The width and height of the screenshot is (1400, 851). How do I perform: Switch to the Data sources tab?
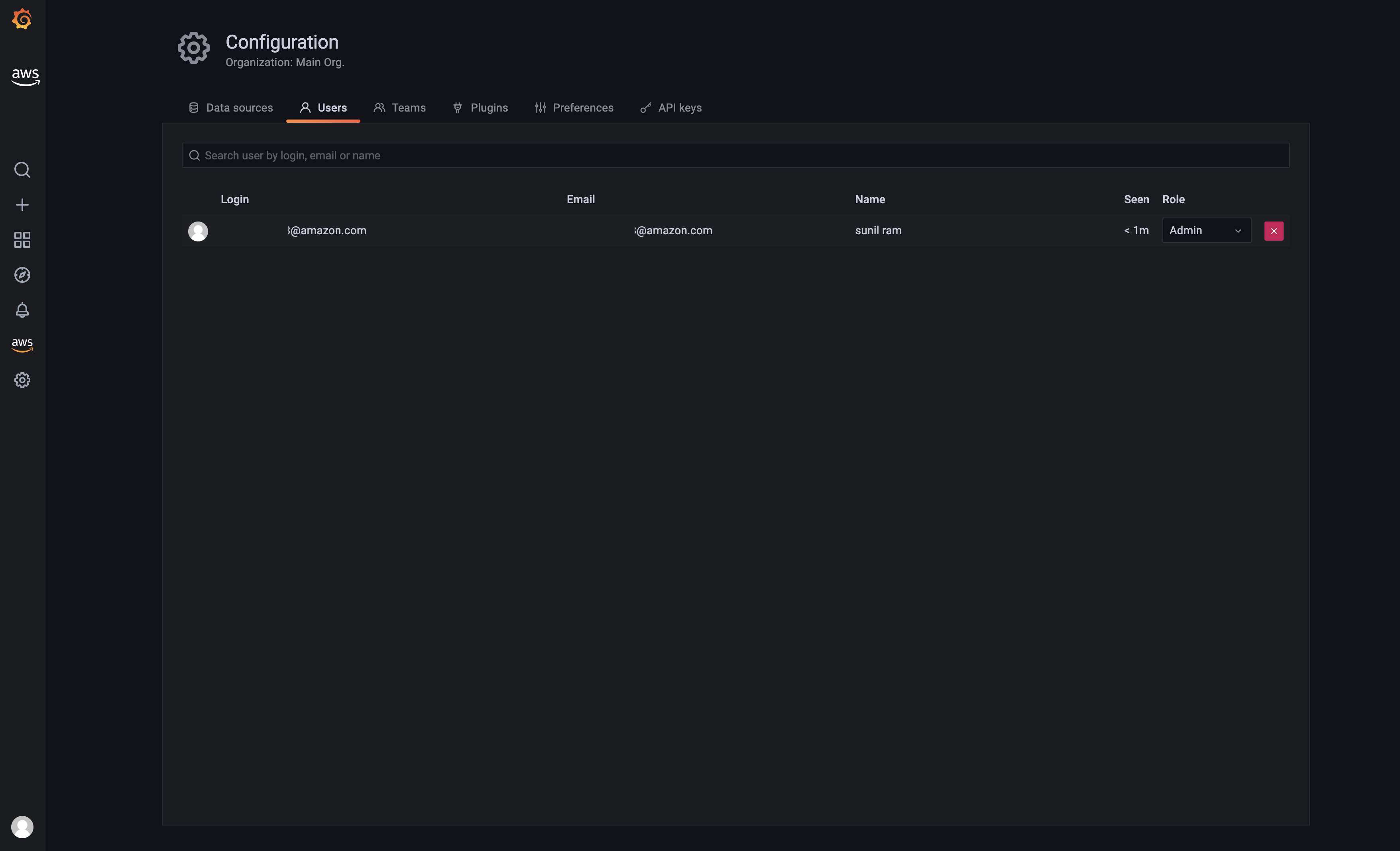pos(231,107)
